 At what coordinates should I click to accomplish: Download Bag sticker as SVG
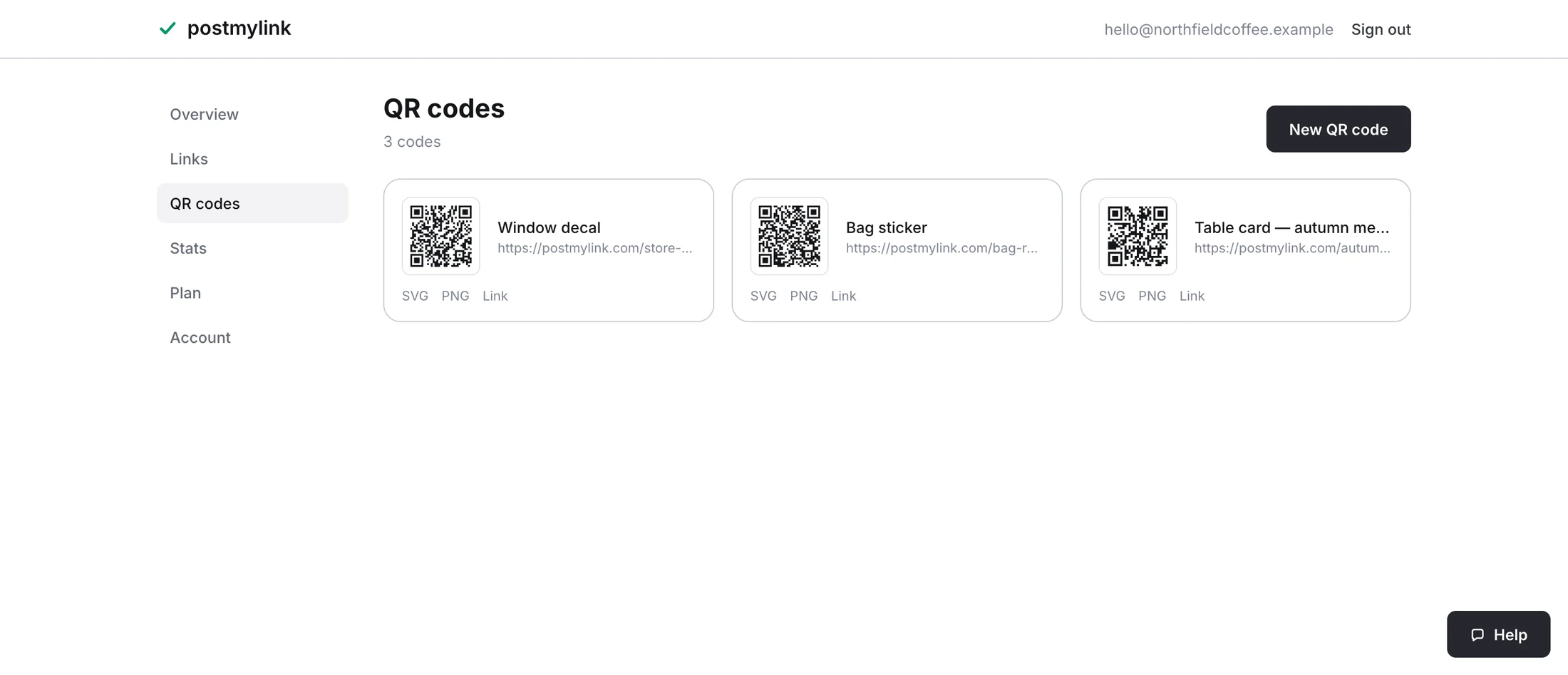click(763, 296)
